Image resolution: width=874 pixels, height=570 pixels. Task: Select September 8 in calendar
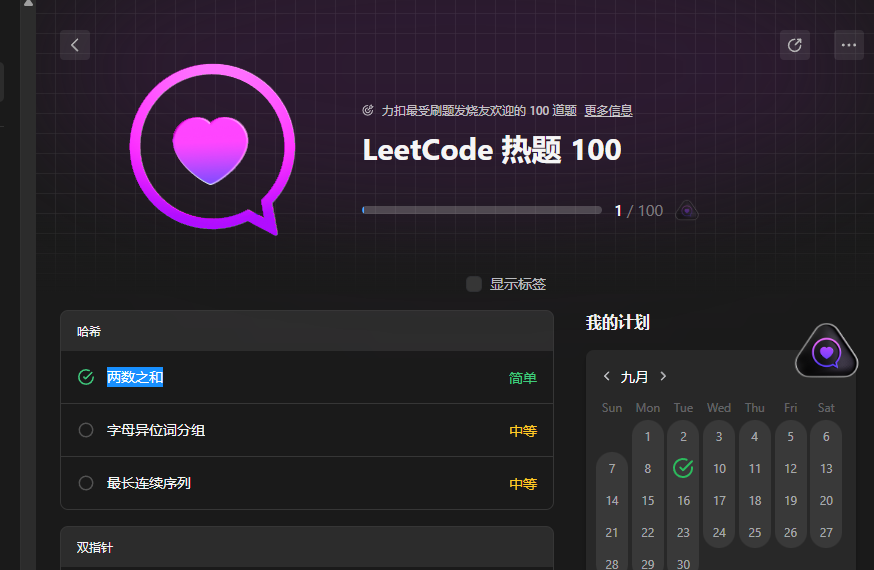coord(648,469)
